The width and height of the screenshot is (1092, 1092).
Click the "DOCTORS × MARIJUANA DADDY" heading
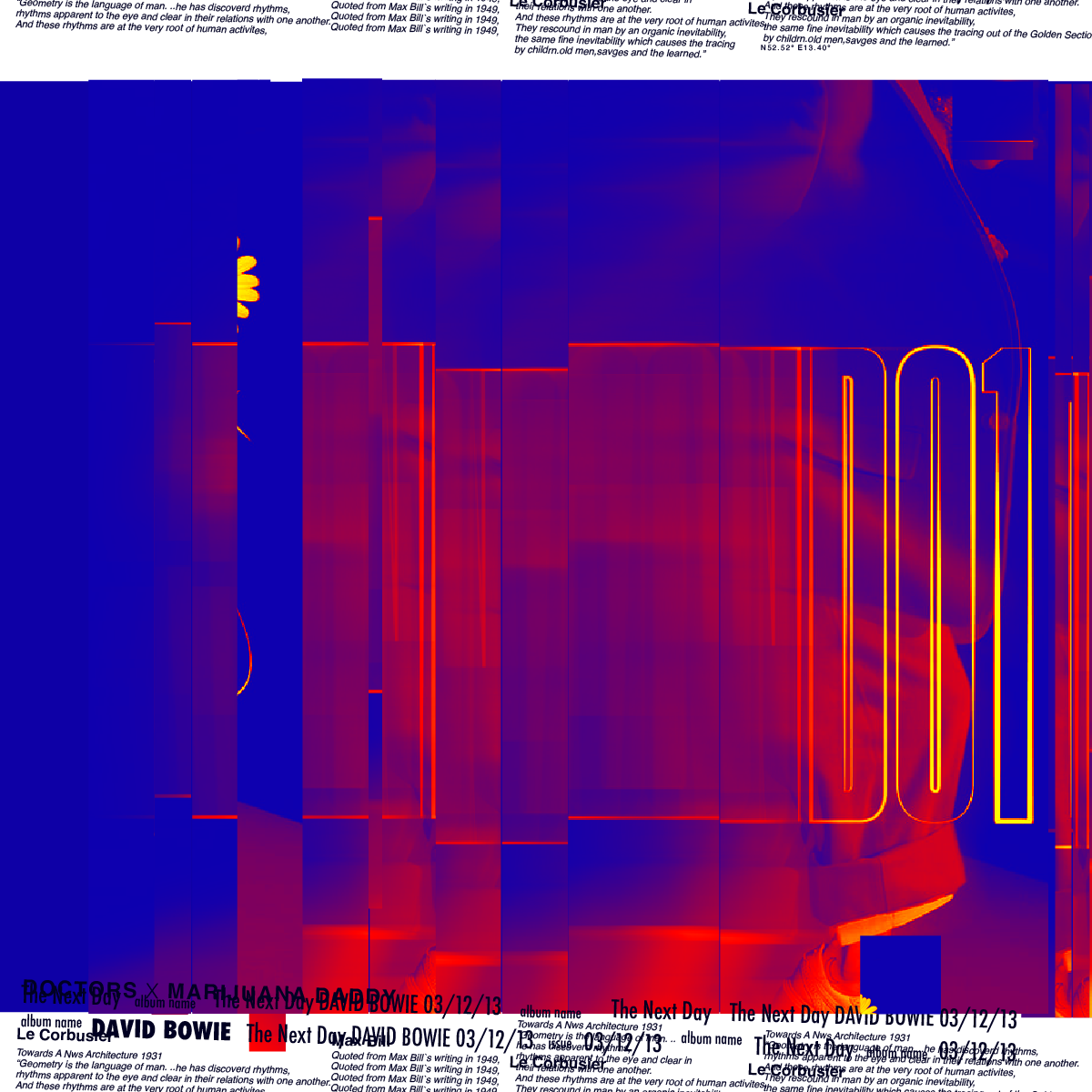[209, 992]
